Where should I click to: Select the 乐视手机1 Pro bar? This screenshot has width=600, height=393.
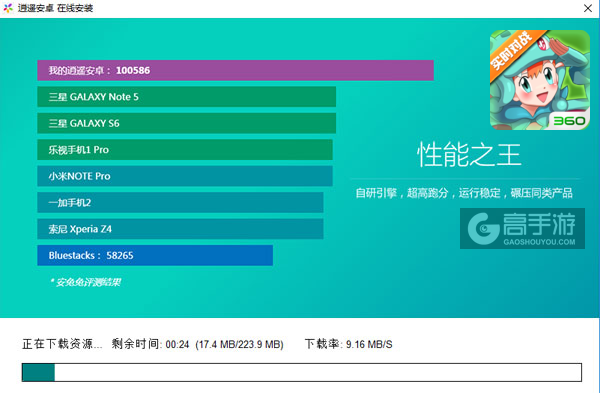coord(185,150)
